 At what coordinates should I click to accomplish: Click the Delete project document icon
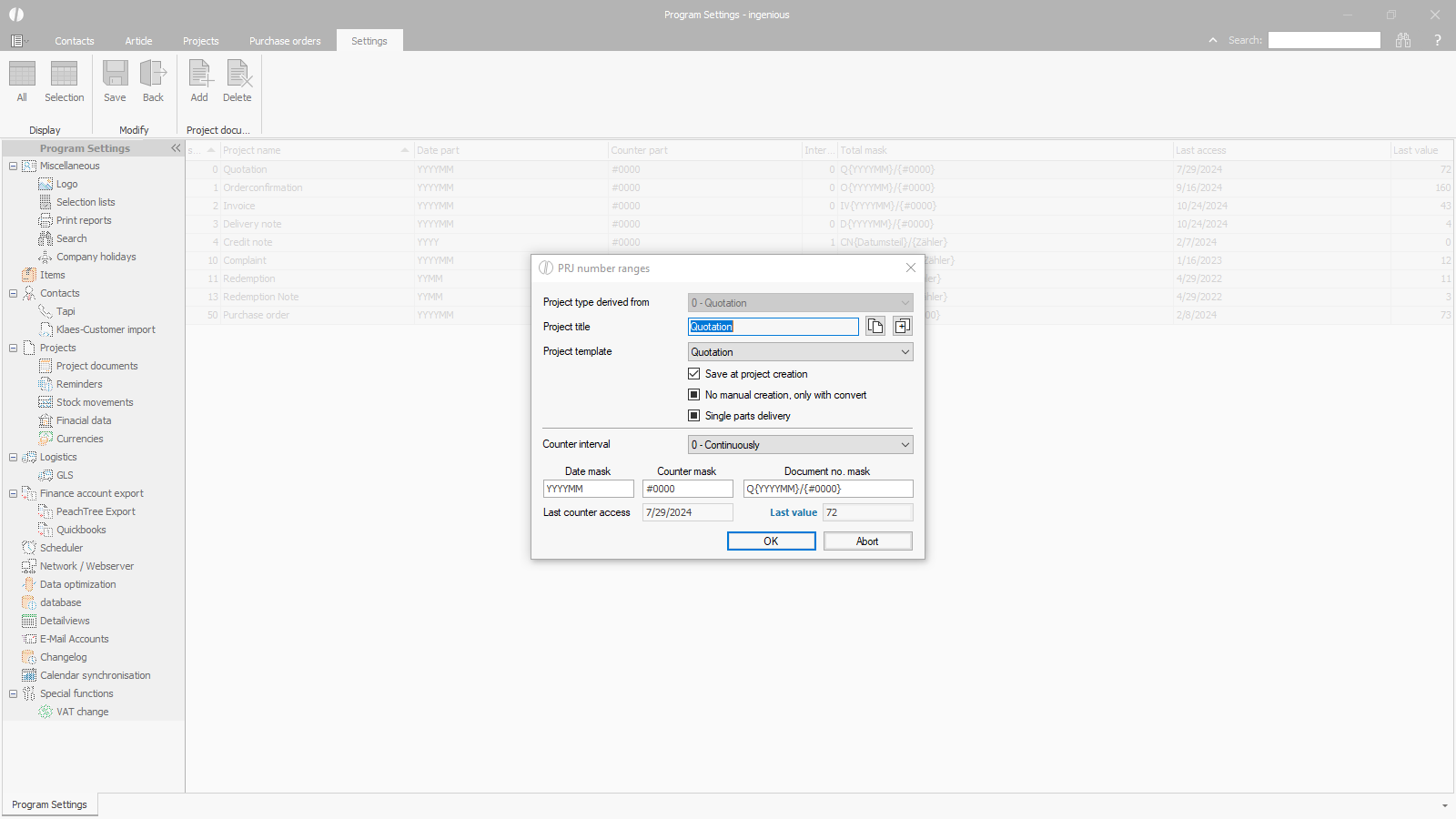[x=238, y=74]
